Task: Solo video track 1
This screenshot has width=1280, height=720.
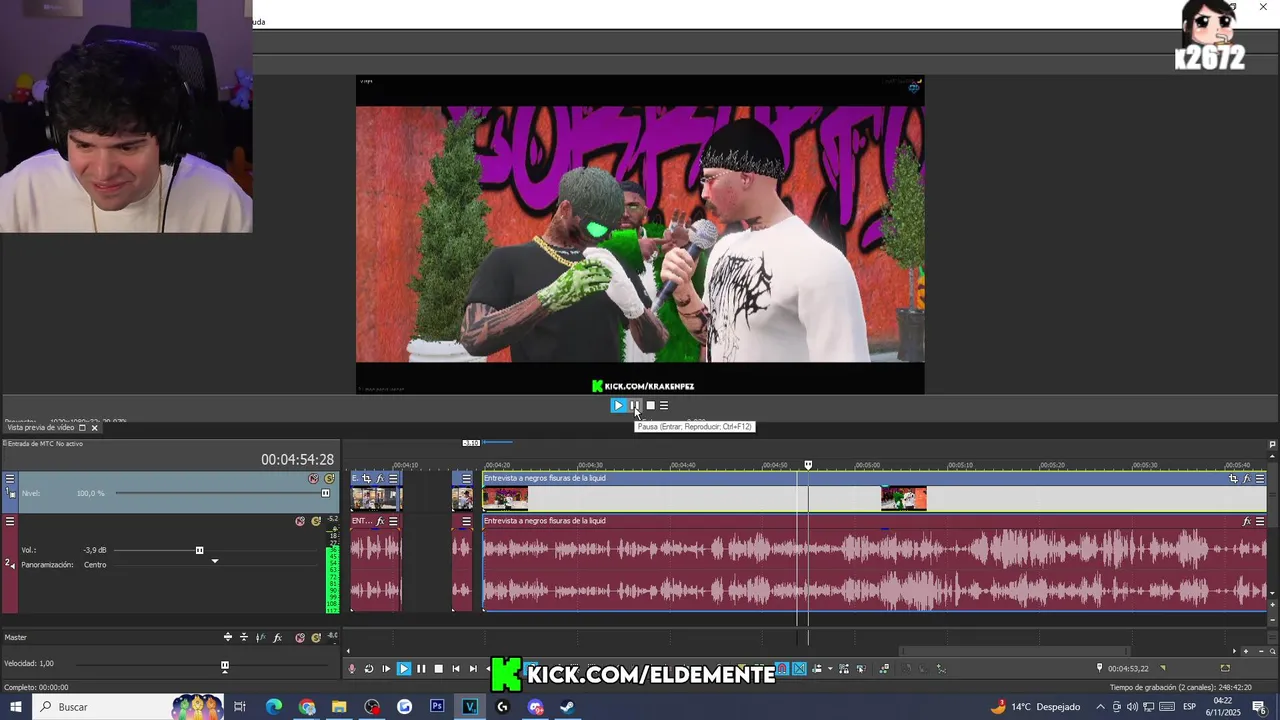Action: [329, 479]
